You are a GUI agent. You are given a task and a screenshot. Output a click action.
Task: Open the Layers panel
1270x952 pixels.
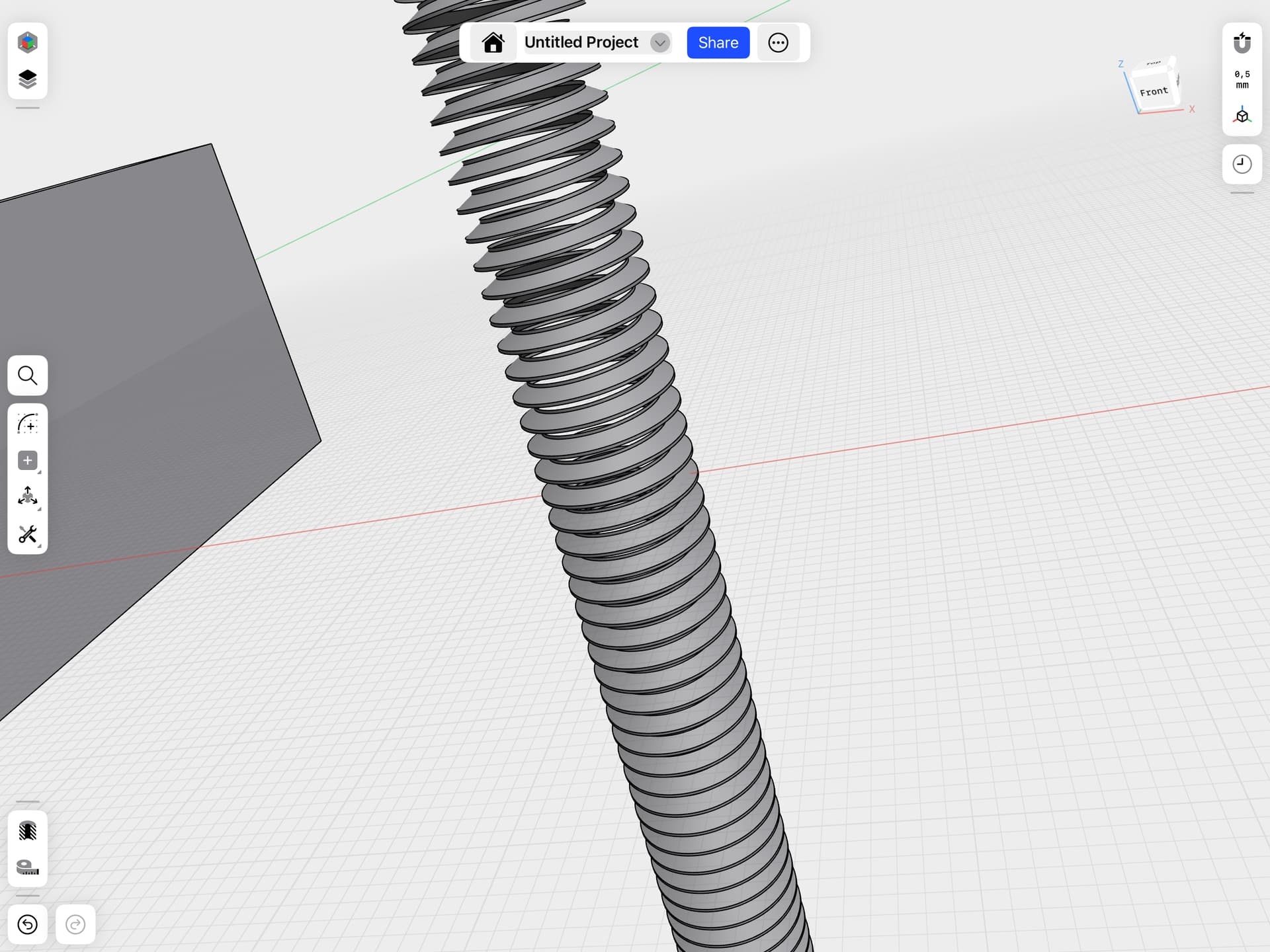click(27, 79)
